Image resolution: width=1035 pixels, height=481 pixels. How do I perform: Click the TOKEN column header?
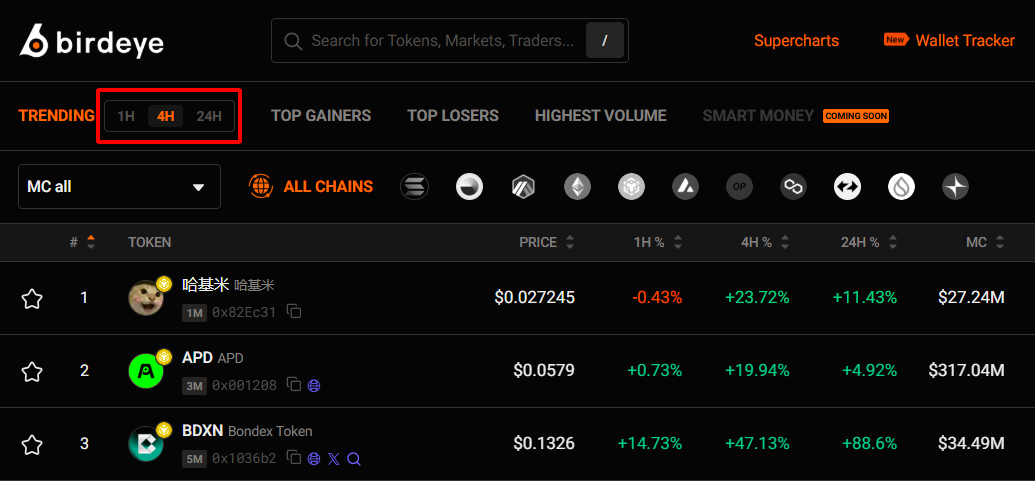coord(149,242)
